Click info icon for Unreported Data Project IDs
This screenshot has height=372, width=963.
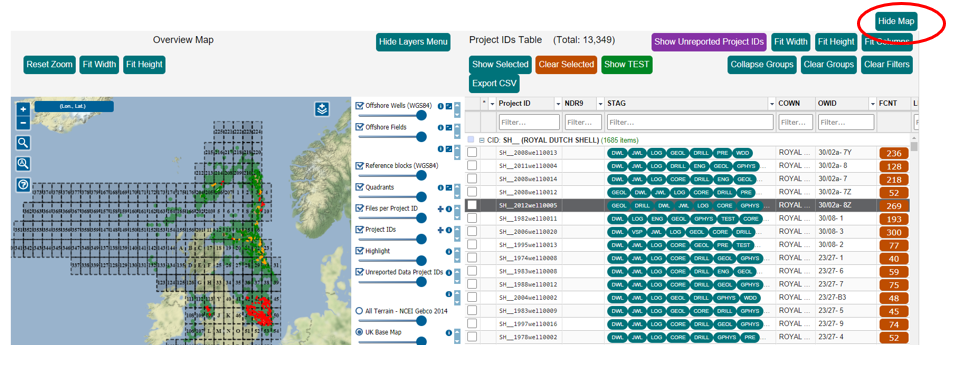click(448, 273)
